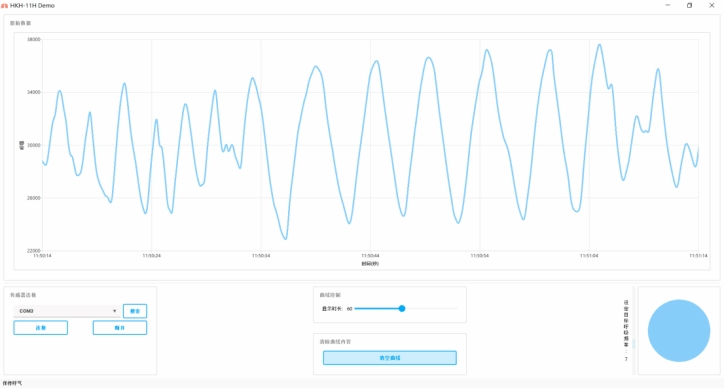Minimize the HKH-11H Demo window

668,6
